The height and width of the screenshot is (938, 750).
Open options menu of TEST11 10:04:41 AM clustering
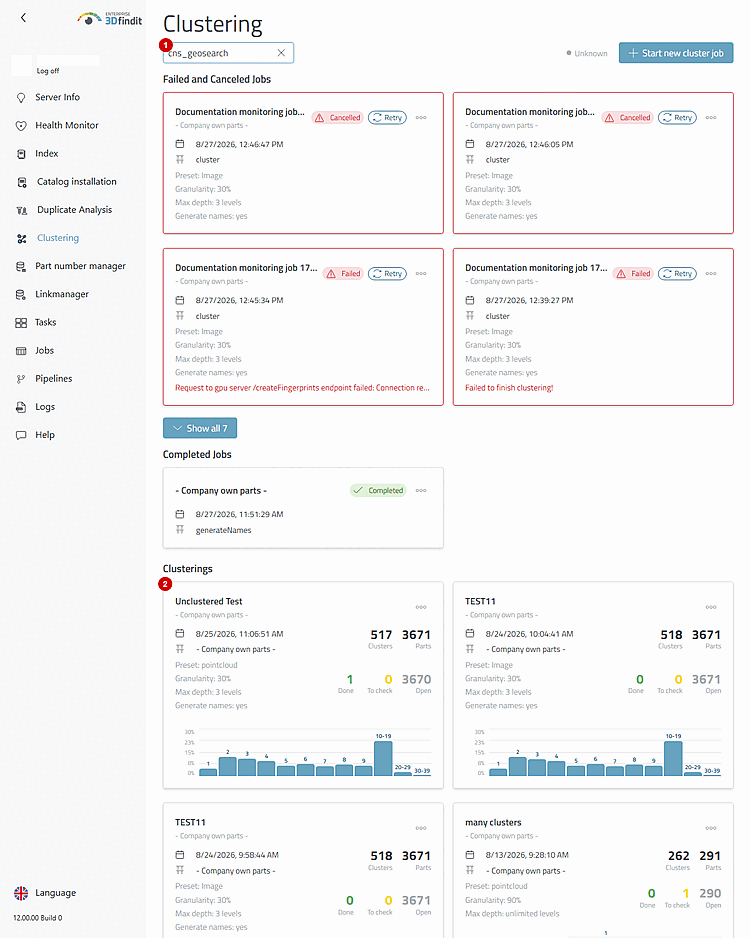click(711, 607)
